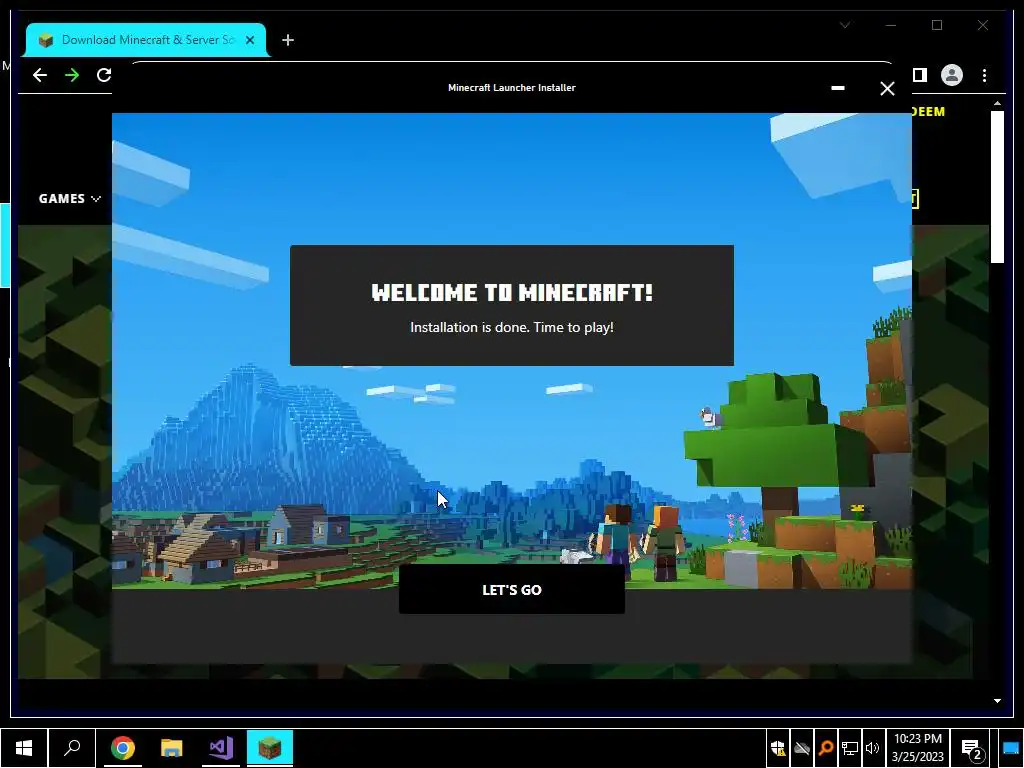Click the orange magnifier tray icon
This screenshot has width=1024, height=768.
tap(825, 748)
